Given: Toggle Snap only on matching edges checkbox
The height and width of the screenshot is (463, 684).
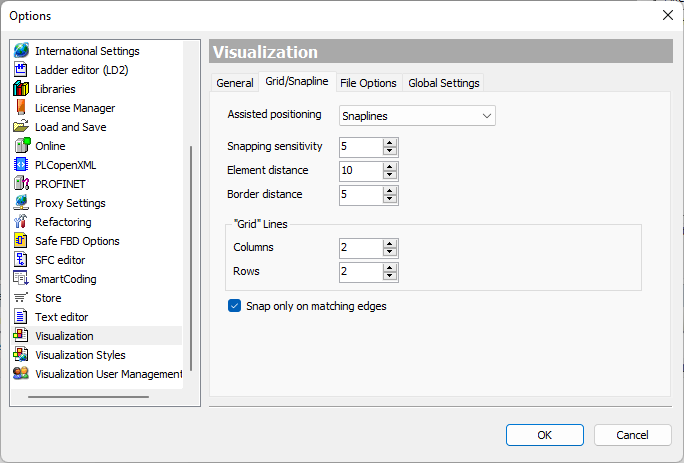Looking at the screenshot, I should pos(234,306).
